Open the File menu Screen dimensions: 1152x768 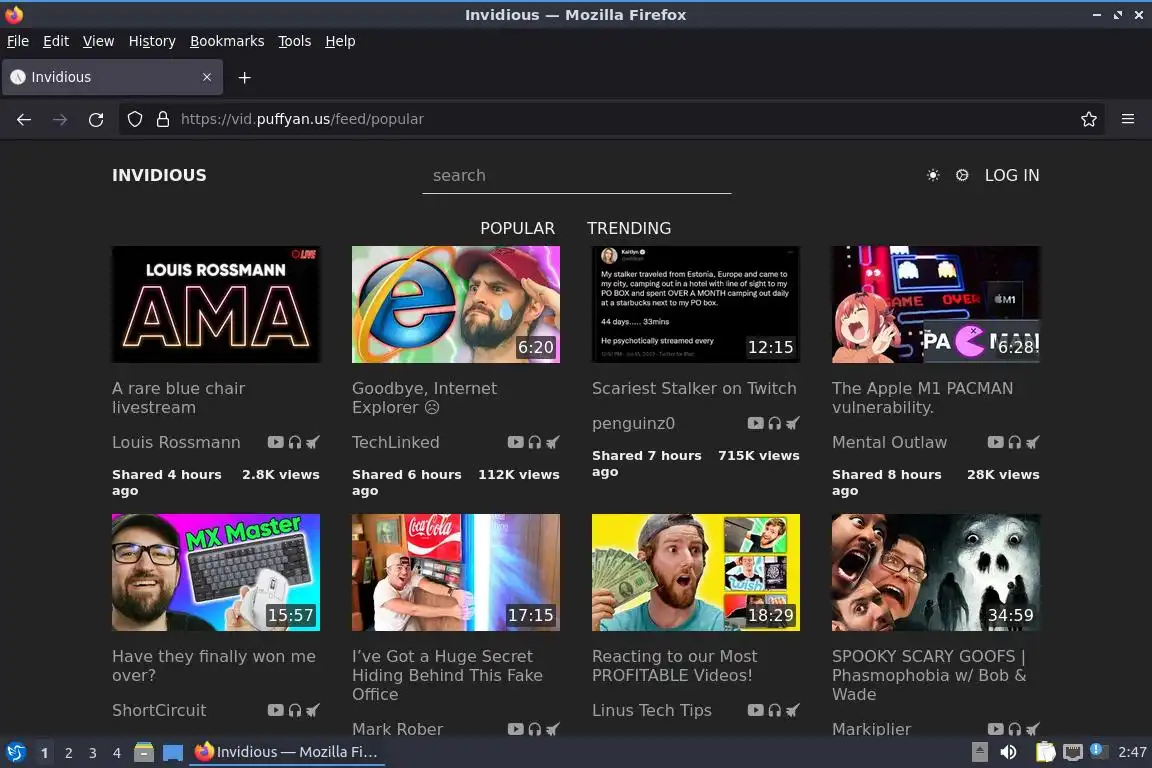(18, 41)
